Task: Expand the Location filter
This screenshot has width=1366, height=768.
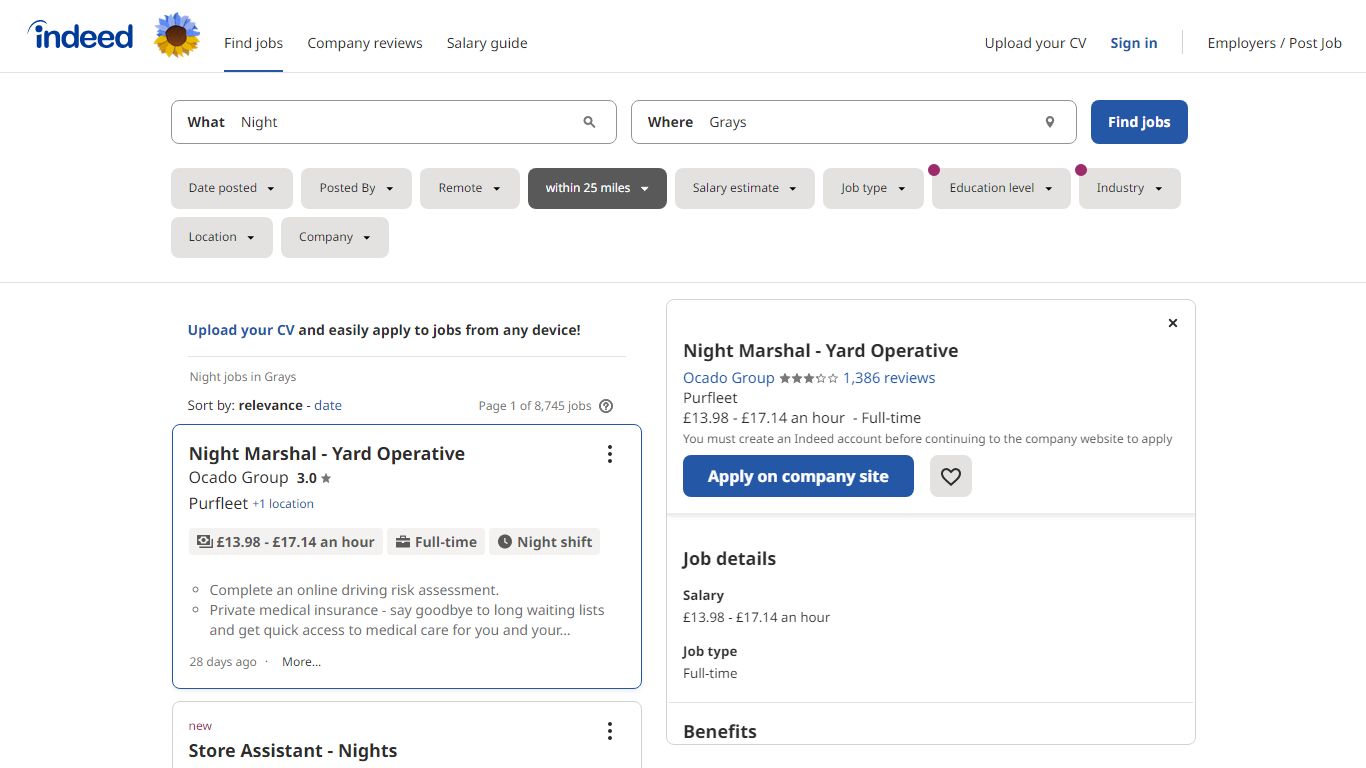Action: tap(222, 237)
